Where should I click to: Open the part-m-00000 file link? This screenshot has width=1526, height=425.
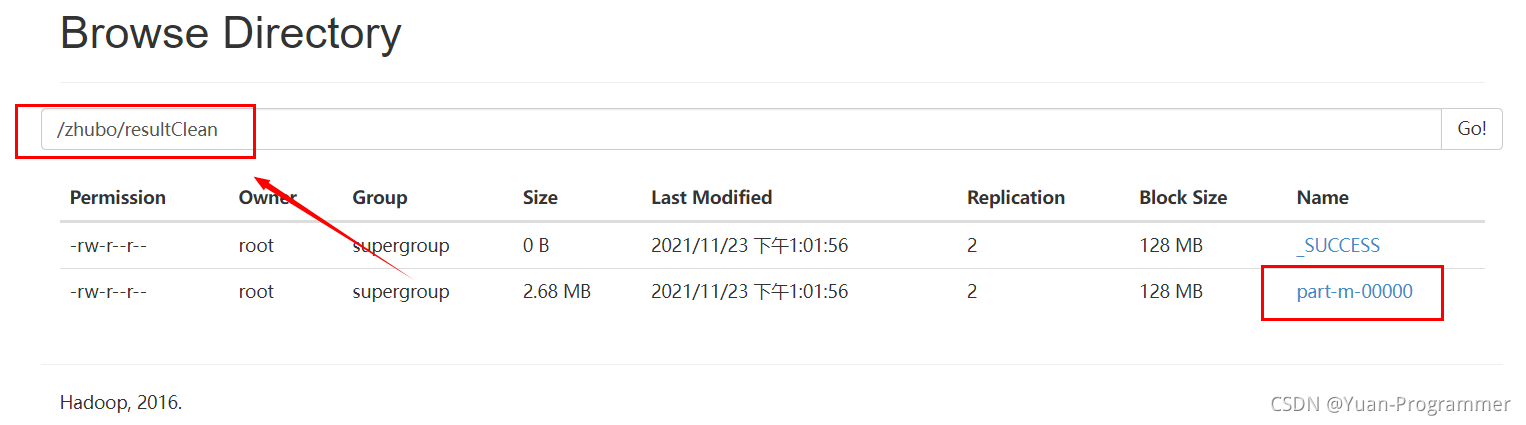(1354, 292)
